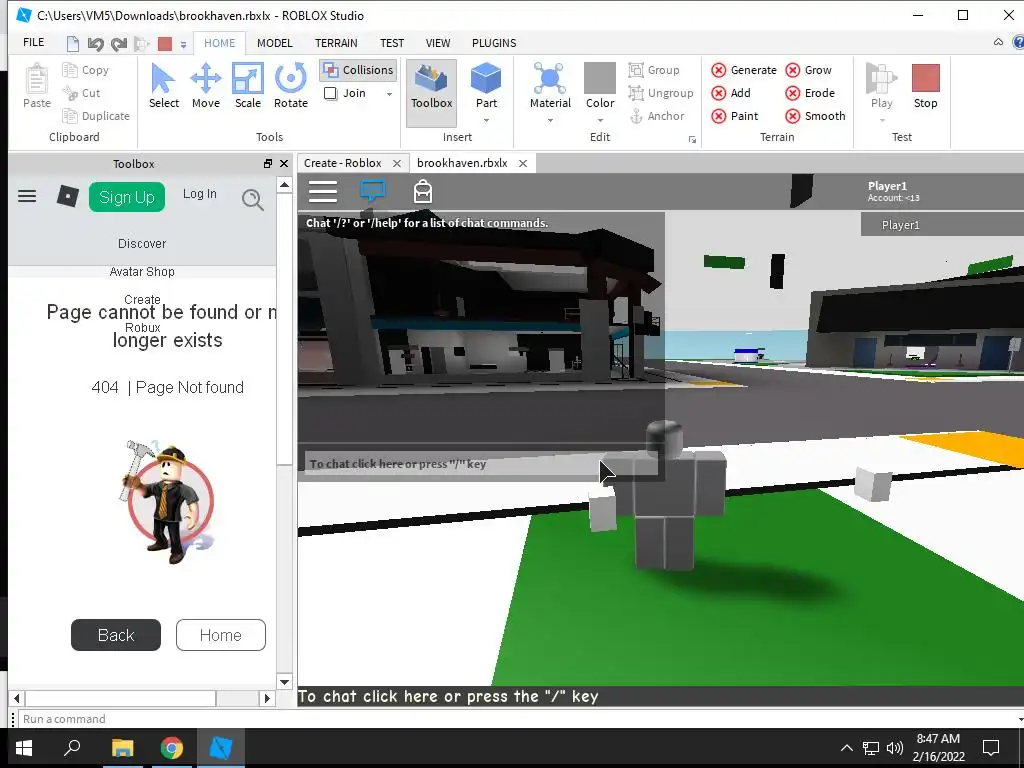The width and height of the screenshot is (1024, 768).
Task: Switch to the Create - Roblox tab
Action: [343, 163]
